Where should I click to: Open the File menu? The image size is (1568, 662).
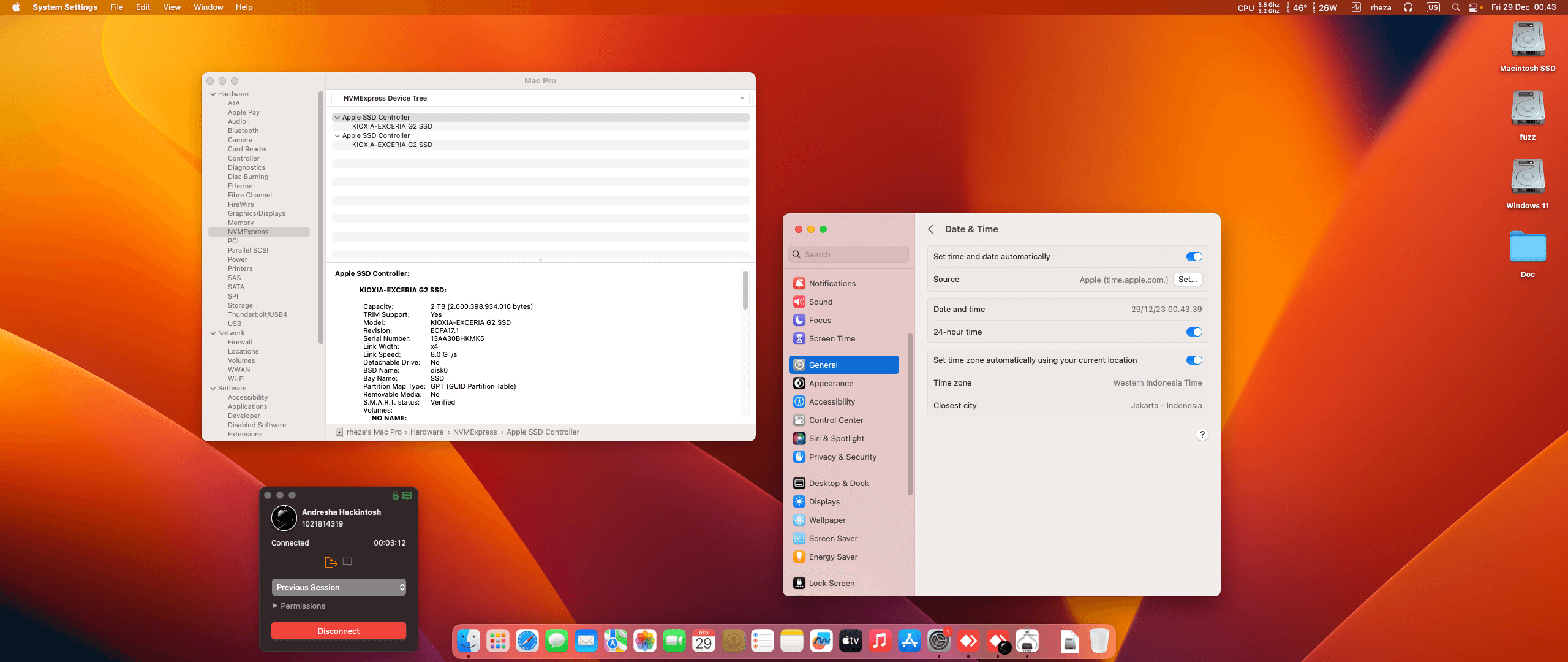pyautogui.click(x=116, y=7)
